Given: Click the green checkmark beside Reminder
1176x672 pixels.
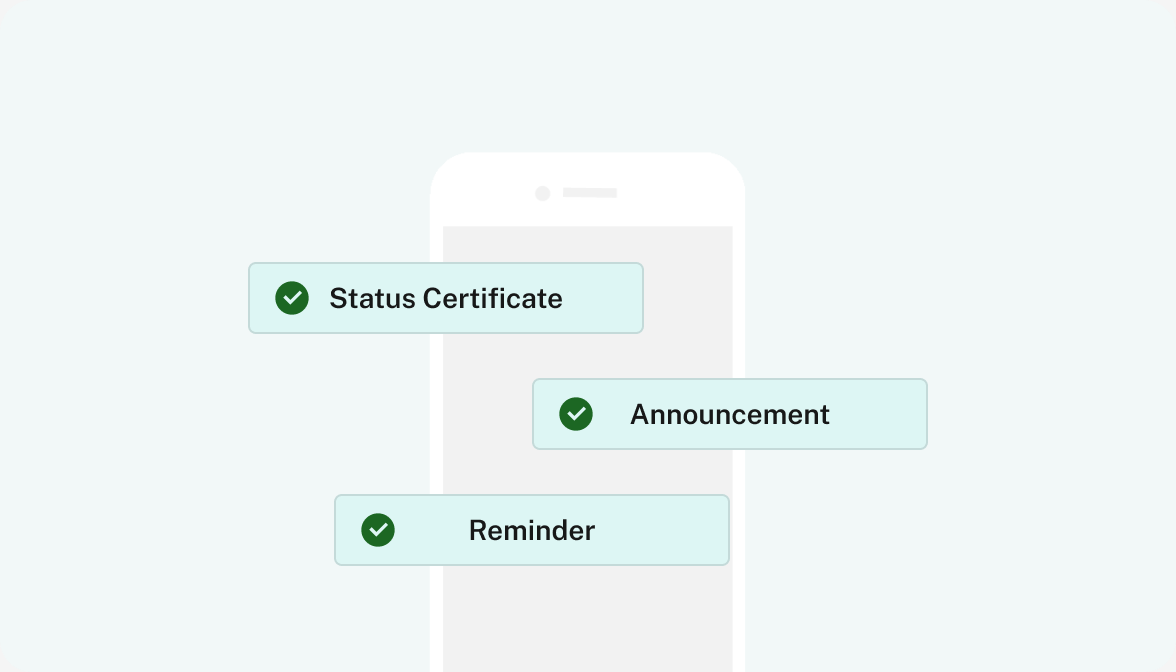Looking at the screenshot, I should point(378,530).
